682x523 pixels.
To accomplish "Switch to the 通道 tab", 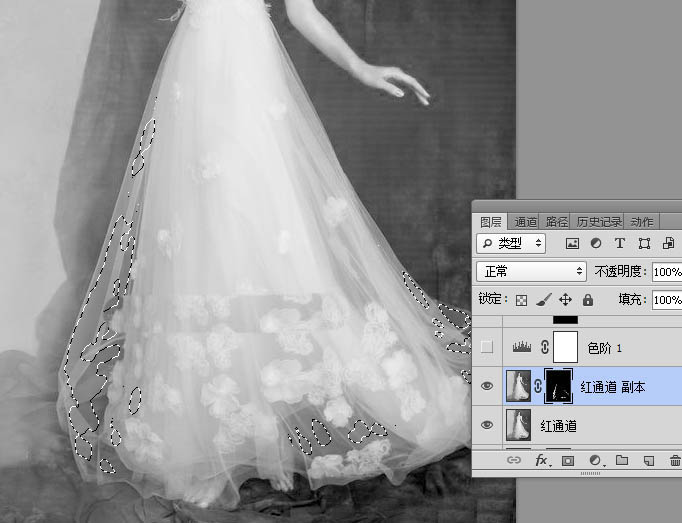I will tap(526, 222).
